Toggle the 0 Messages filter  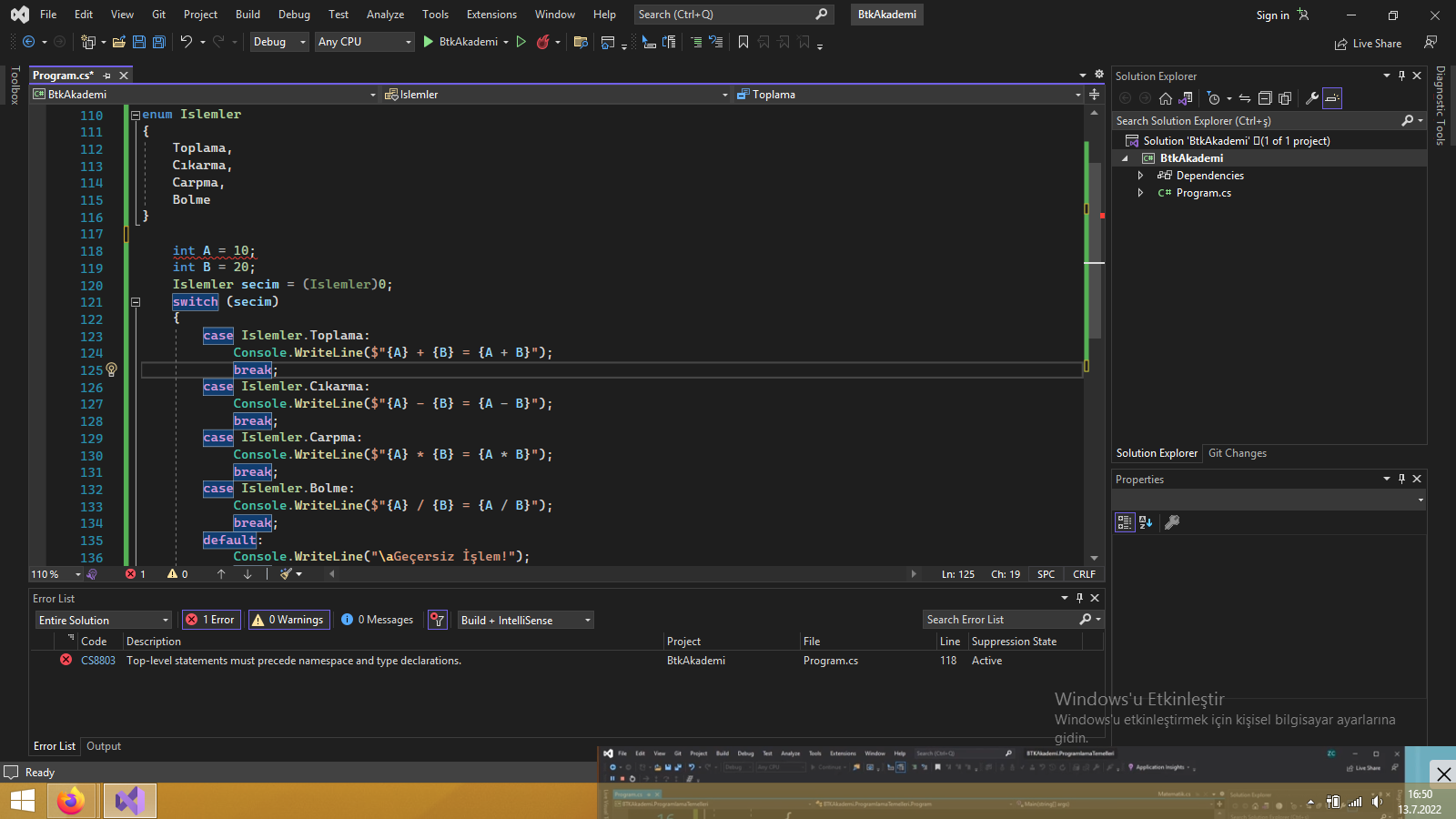point(378,620)
